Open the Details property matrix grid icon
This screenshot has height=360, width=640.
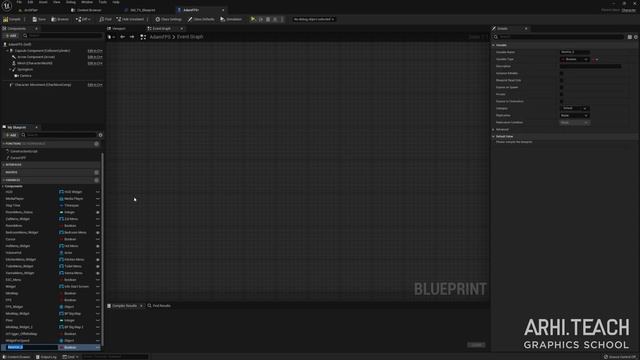[x=630, y=37]
